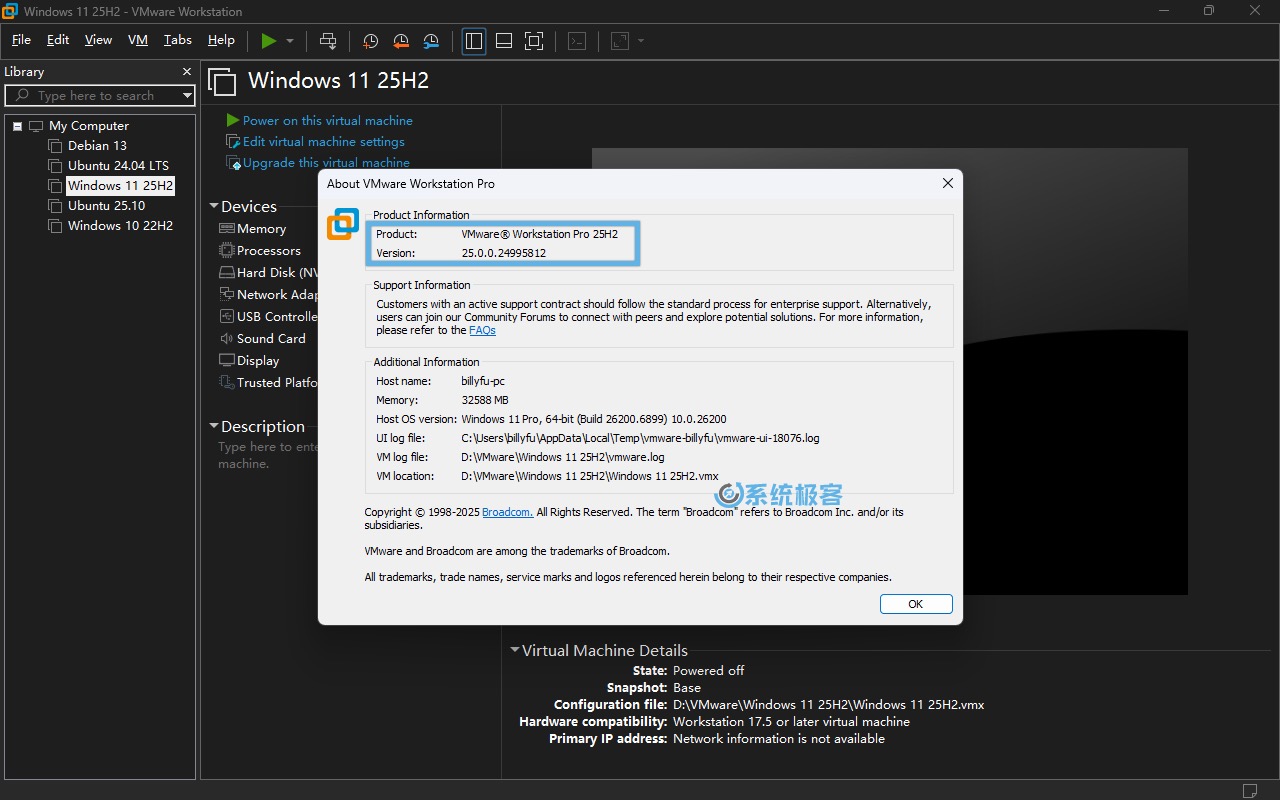Click the console view toolbar icon
This screenshot has height=800, width=1280.
(577, 41)
